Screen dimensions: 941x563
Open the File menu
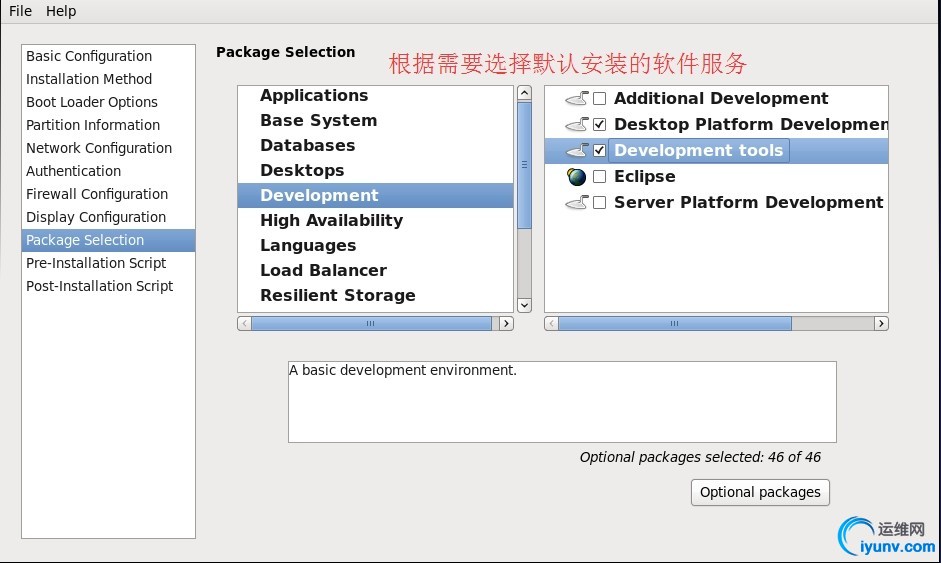click(x=20, y=11)
